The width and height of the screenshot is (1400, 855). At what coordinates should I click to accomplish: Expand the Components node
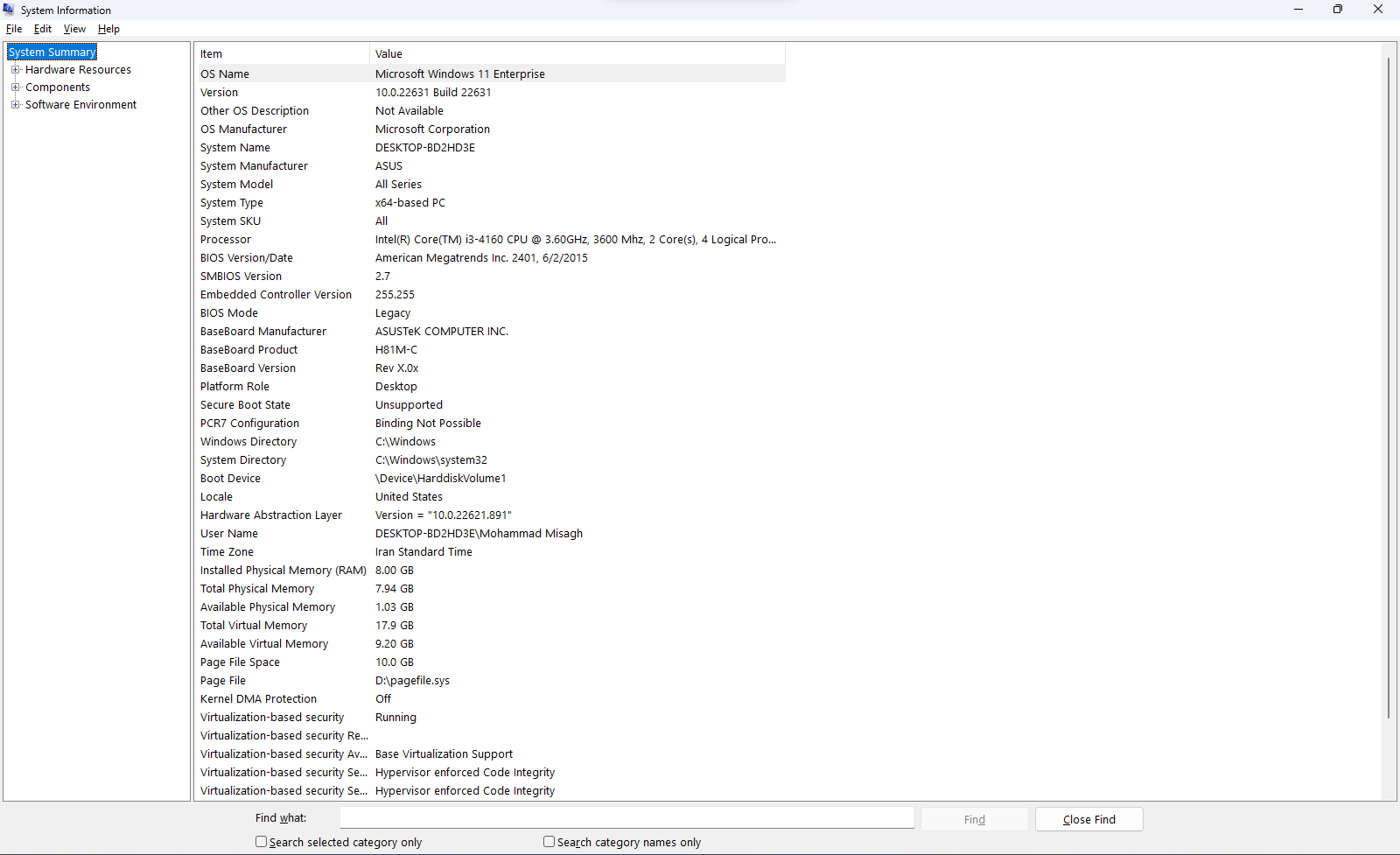15,88
